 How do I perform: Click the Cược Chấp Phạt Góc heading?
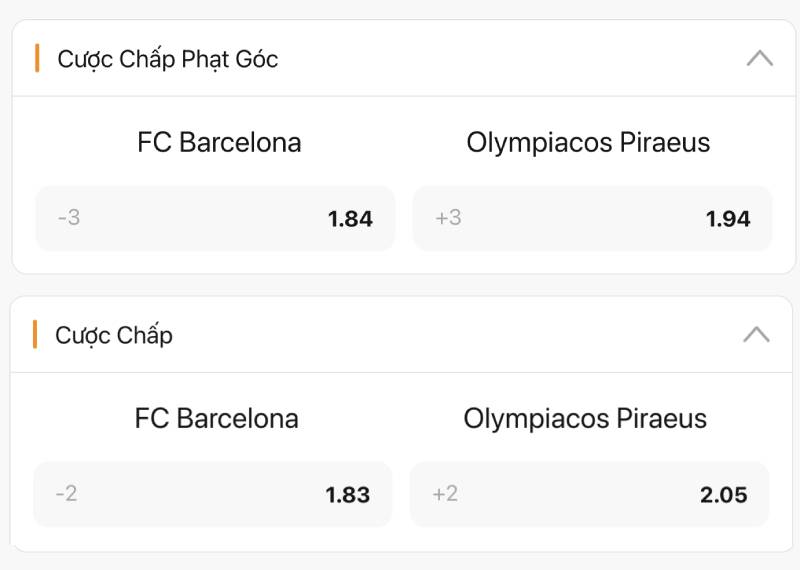coord(167,59)
